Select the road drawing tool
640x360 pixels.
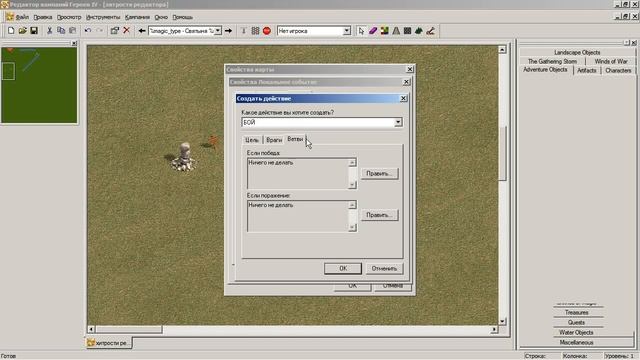point(430,31)
